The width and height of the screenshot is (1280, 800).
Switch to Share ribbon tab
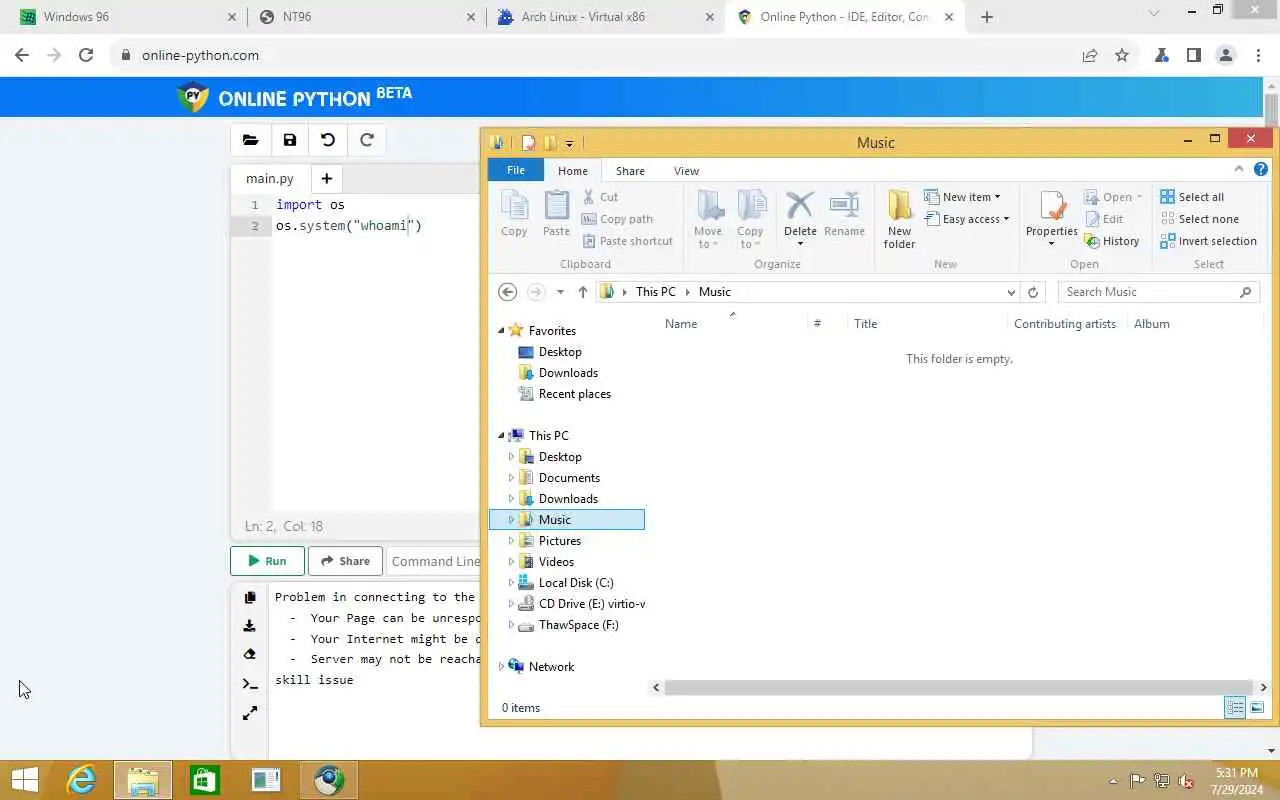tap(630, 171)
